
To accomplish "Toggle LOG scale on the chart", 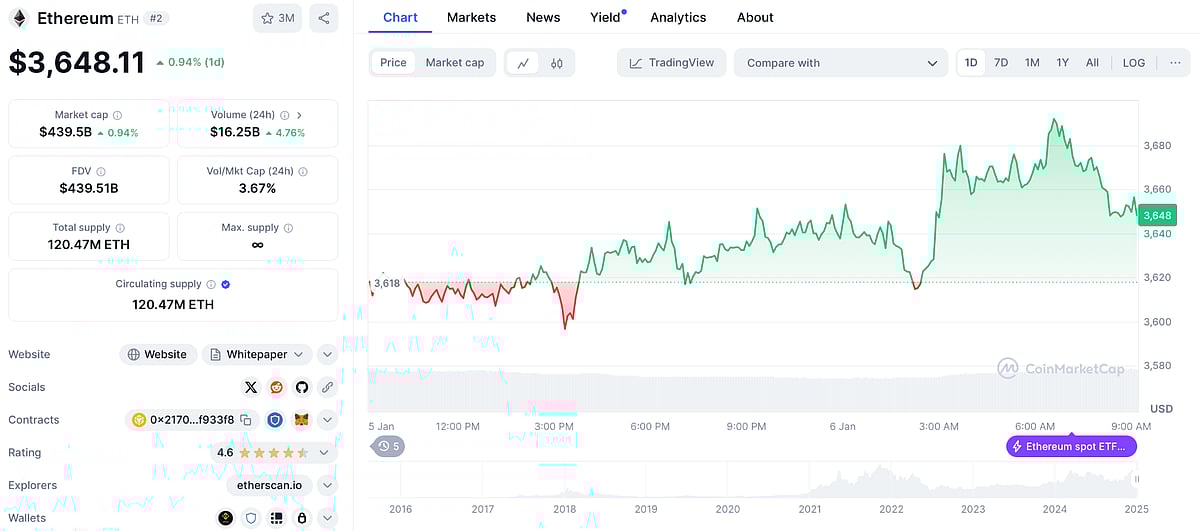I will 1133,63.
